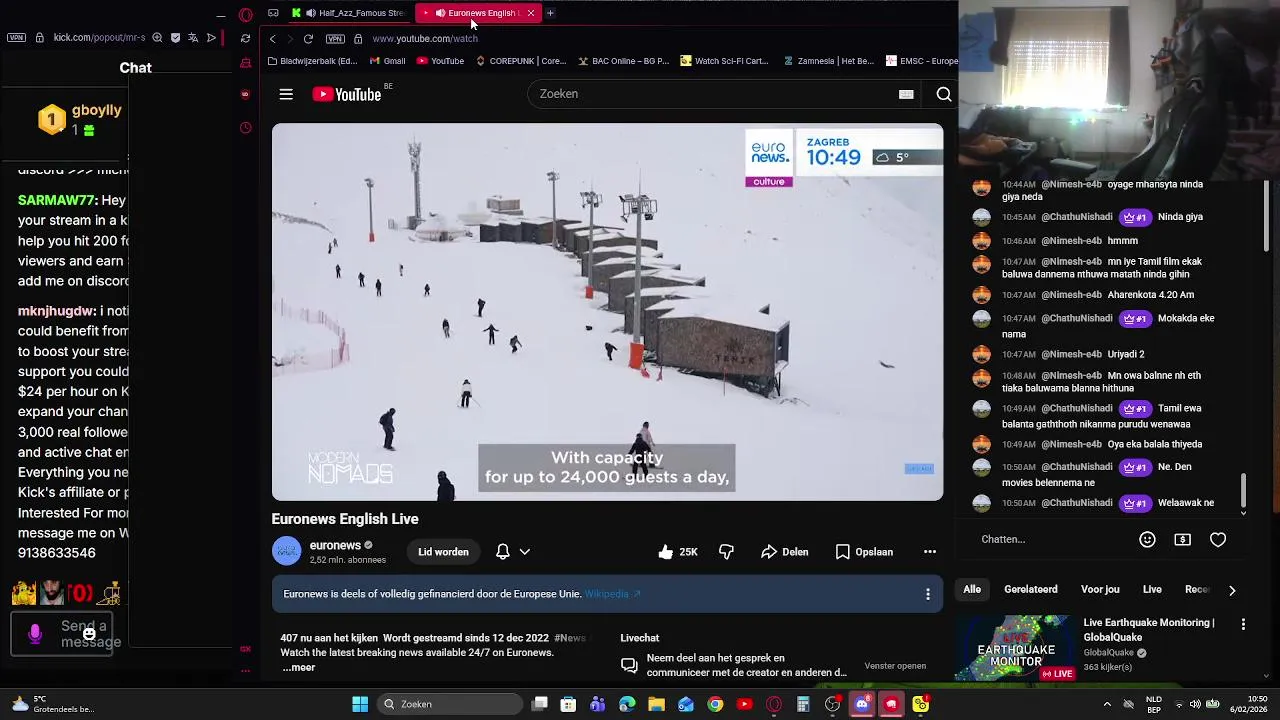Screen dimensions: 1280x720
Task: Open the YouTube hamburger guide menu
Action: (x=286, y=94)
